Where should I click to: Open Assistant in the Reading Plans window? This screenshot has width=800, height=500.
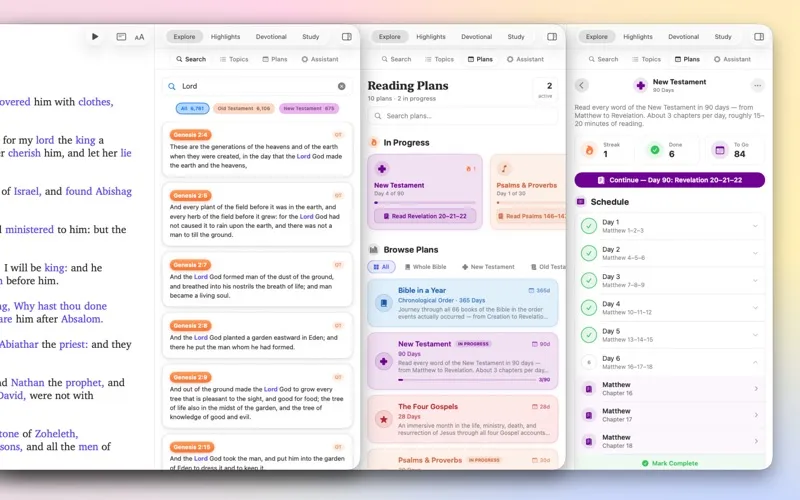coord(525,59)
